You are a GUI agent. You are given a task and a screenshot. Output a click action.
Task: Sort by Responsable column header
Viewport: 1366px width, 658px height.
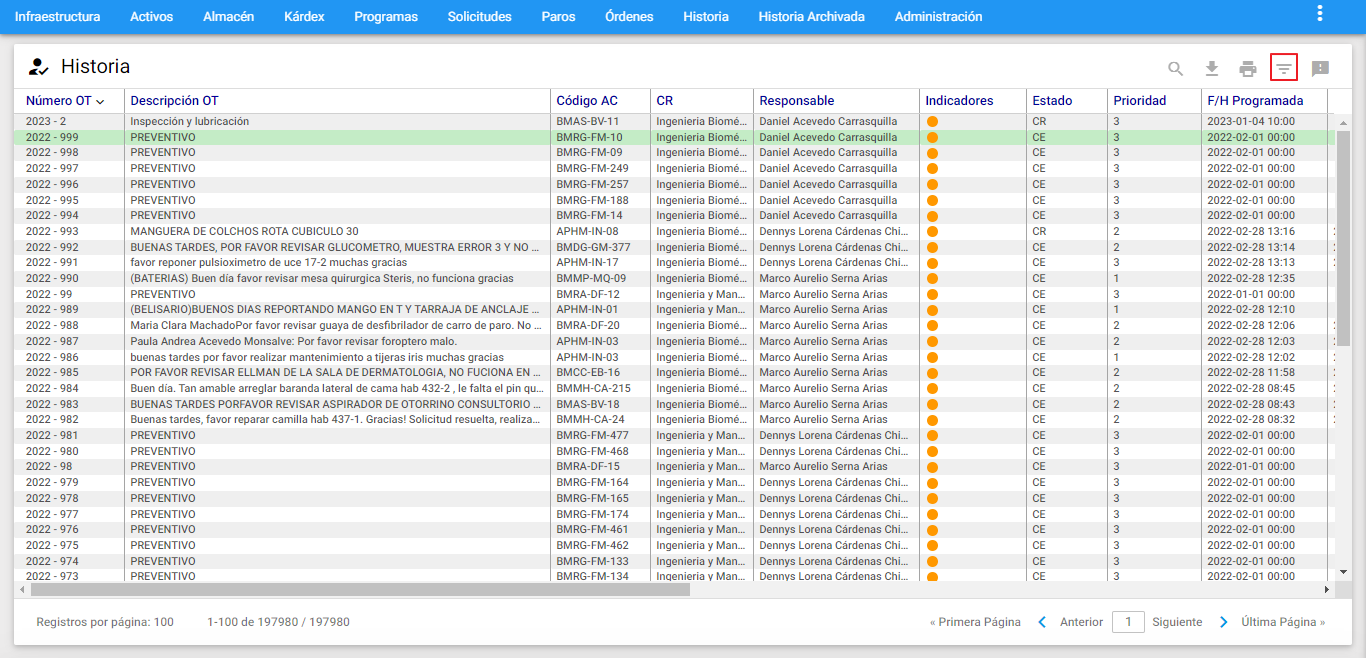tap(797, 101)
